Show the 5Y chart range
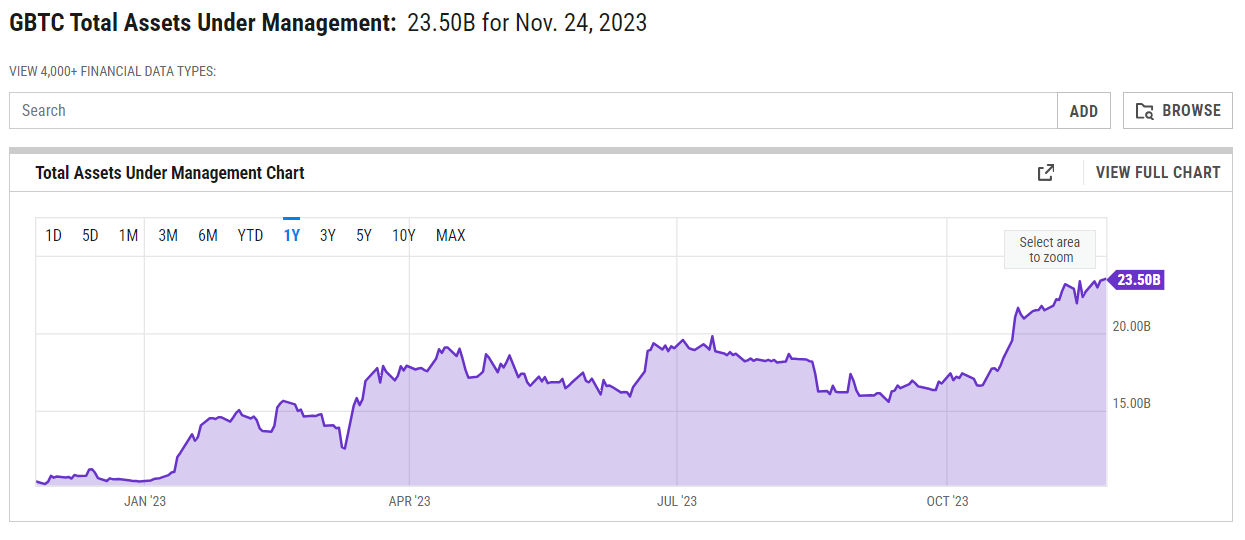The width and height of the screenshot is (1245, 540). [x=364, y=236]
